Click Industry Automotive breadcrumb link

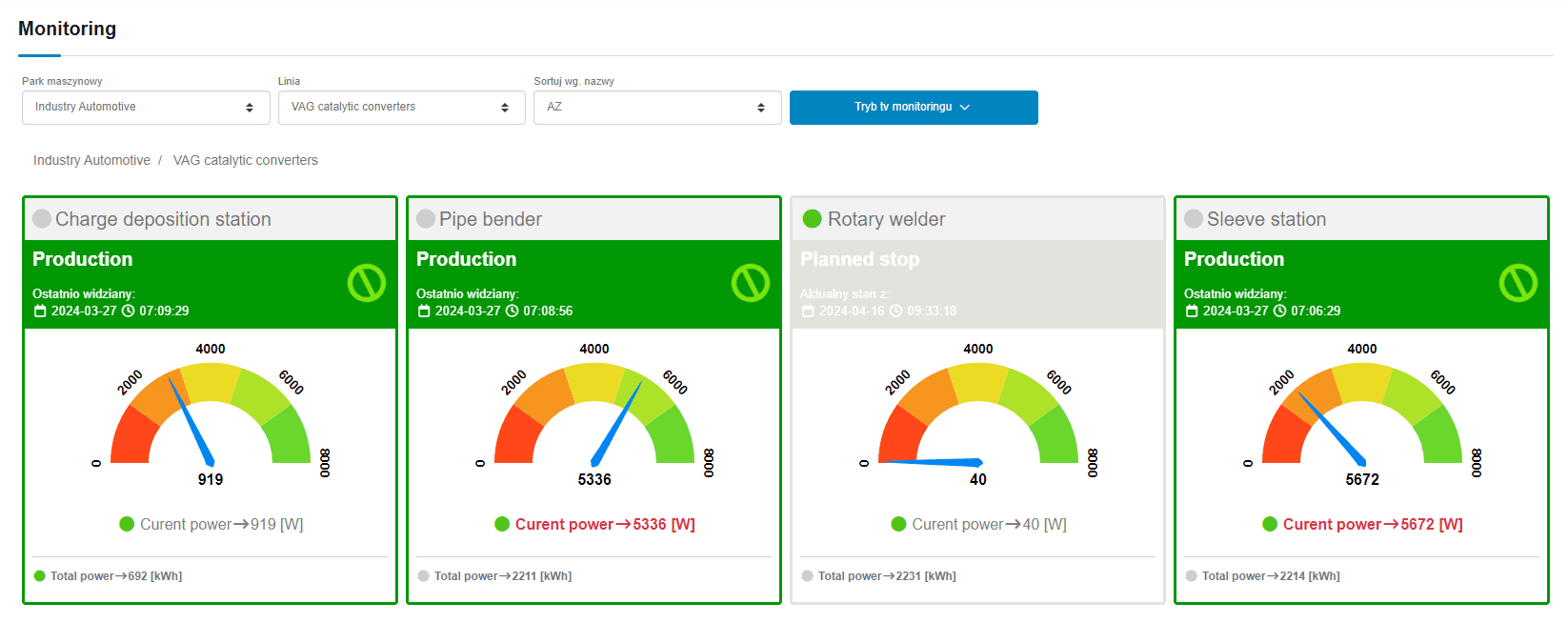click(91, 160)
